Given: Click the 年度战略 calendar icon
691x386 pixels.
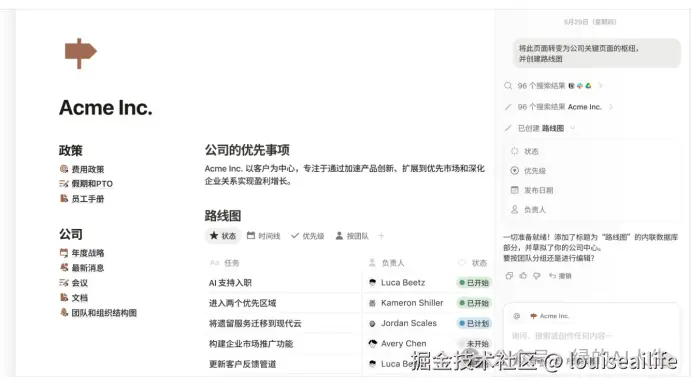Looking at the screenshot, I should pyautogui.click(x=64, y=252).
